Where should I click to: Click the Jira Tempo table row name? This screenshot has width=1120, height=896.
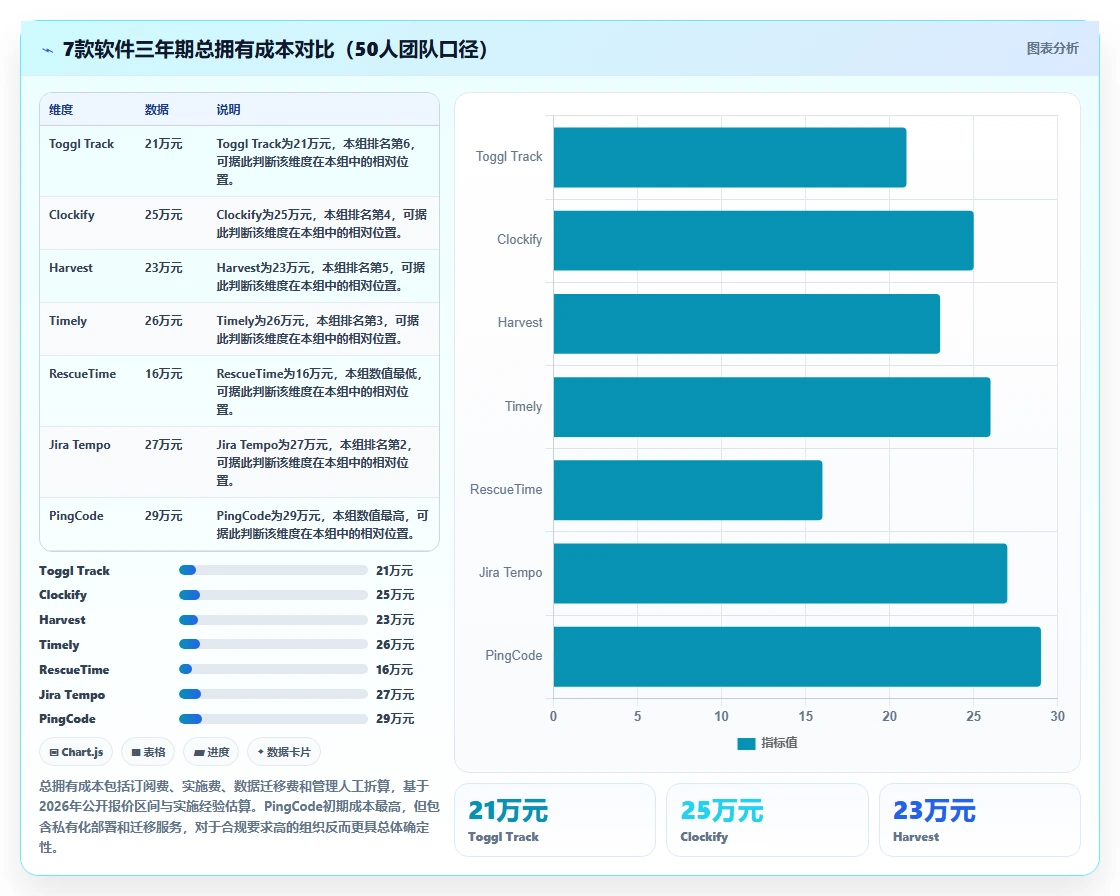point(79,444)
